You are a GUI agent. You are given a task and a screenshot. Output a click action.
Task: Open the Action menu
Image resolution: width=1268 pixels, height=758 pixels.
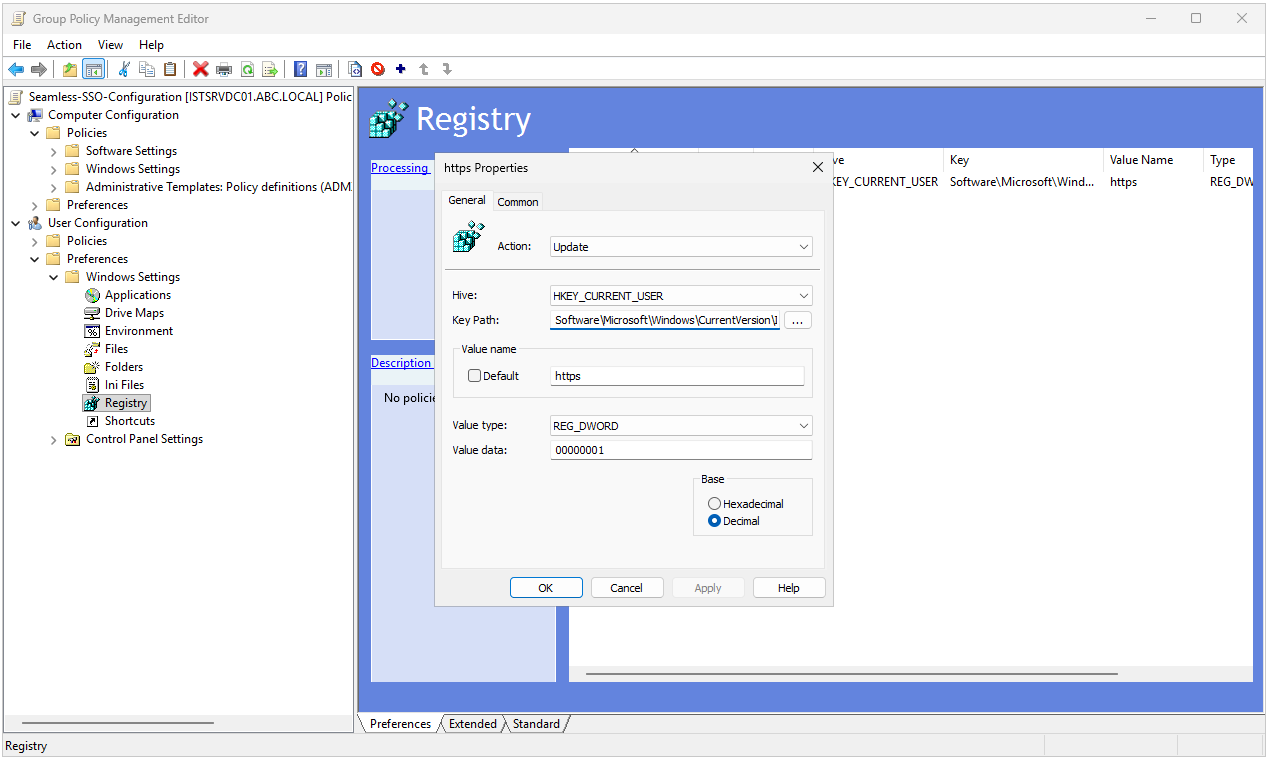coord(64,45)
